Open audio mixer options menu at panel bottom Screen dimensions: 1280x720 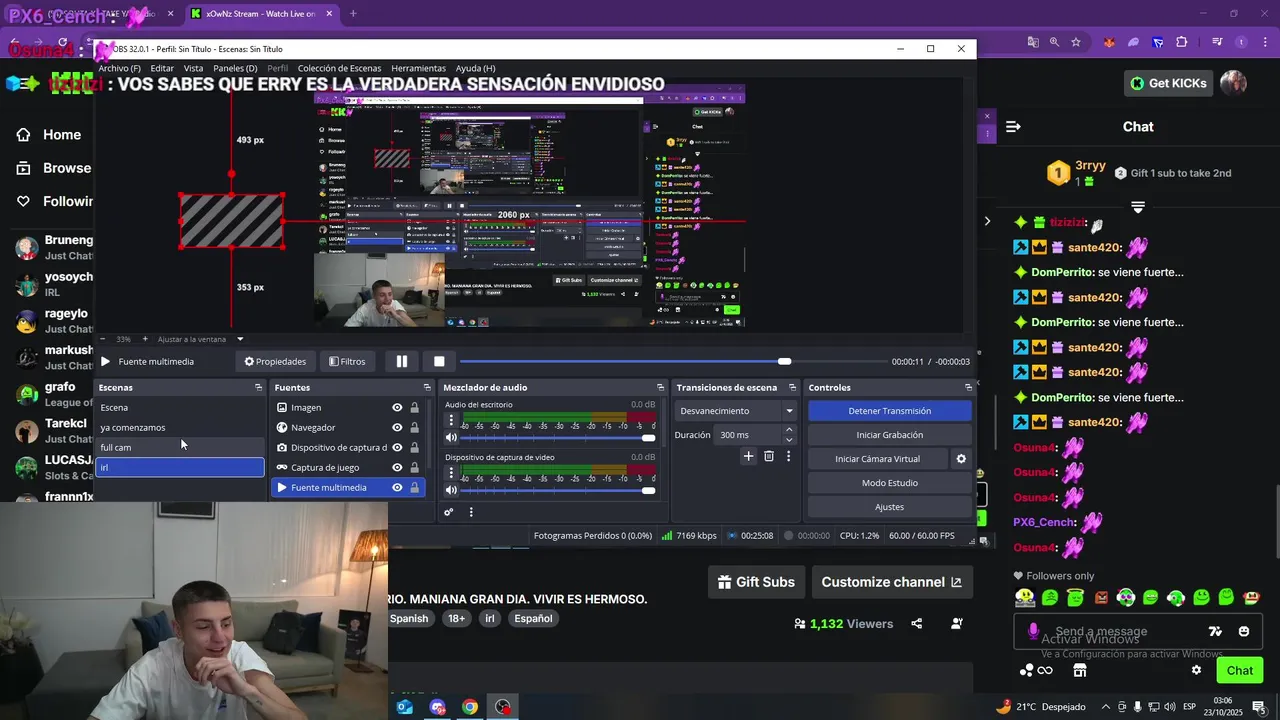click(471, 512)
